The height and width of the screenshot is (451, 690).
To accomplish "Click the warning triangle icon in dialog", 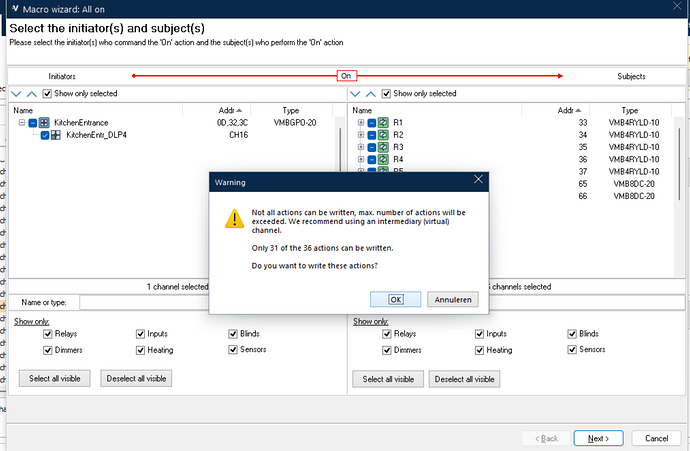I will coord(233,217).
